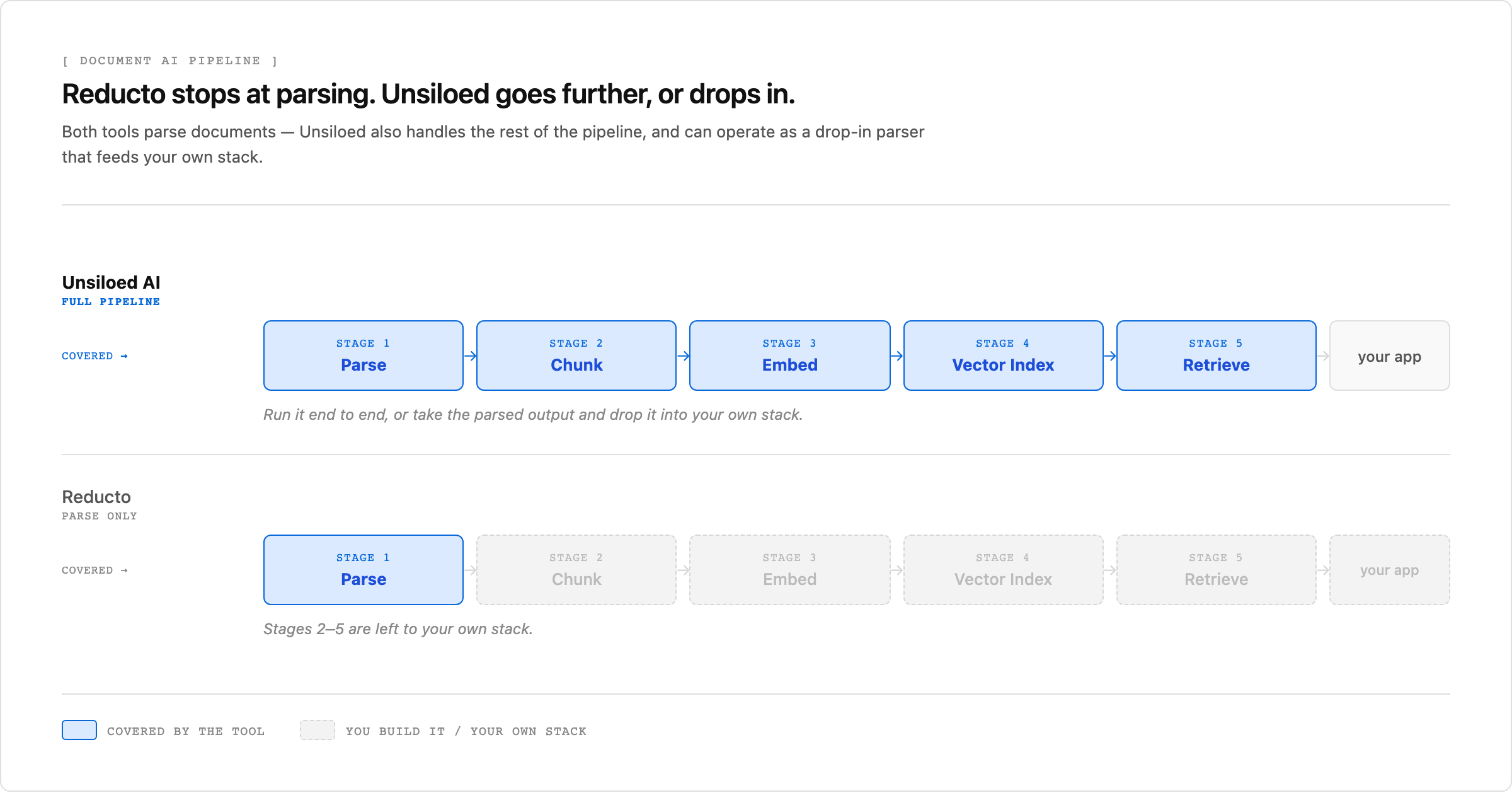Click the 'PARSE ONLY' label under Reducto
Image resolution: width=1512 pixels, height=793 pixels.
click(x=100, y=516)
